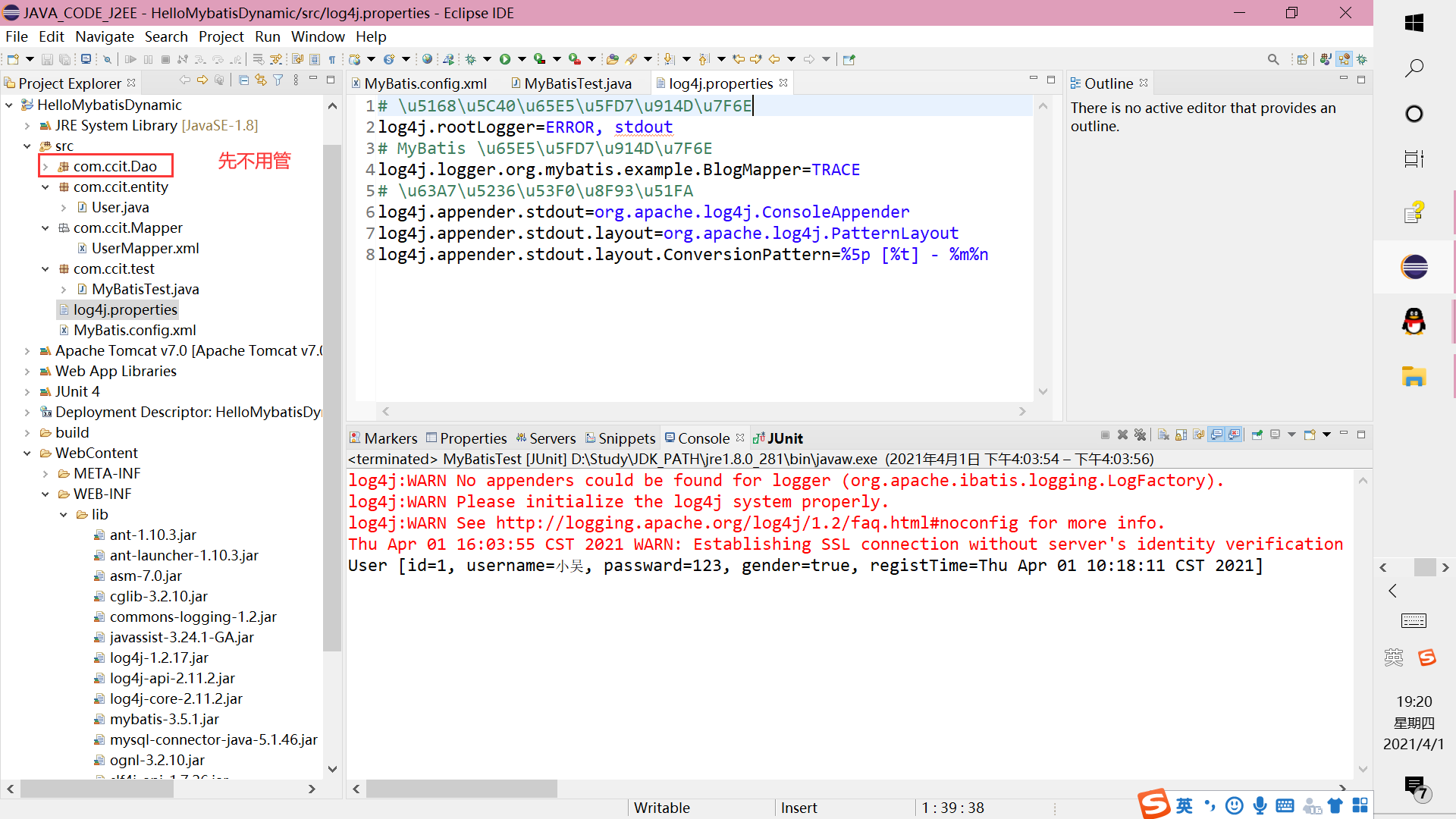Screen dimensions: 1456x819
Task: Open MyBatis.config.xml in Project Explorer
Action: tap(134, 330)
